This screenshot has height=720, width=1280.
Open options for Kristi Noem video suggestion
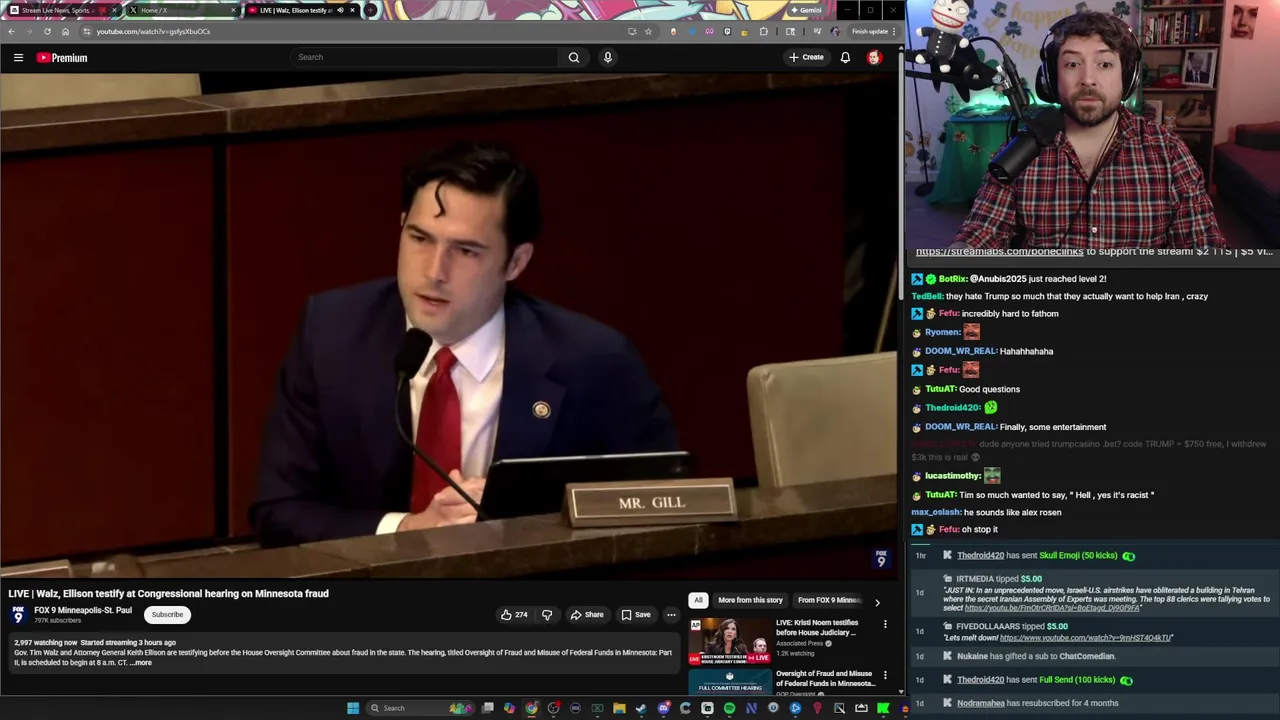(885, 624)
